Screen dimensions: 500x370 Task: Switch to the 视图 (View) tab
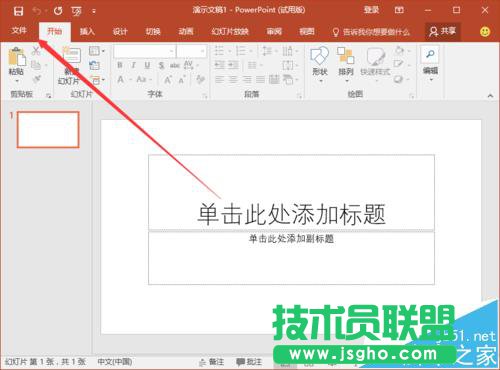coord(307,31)
